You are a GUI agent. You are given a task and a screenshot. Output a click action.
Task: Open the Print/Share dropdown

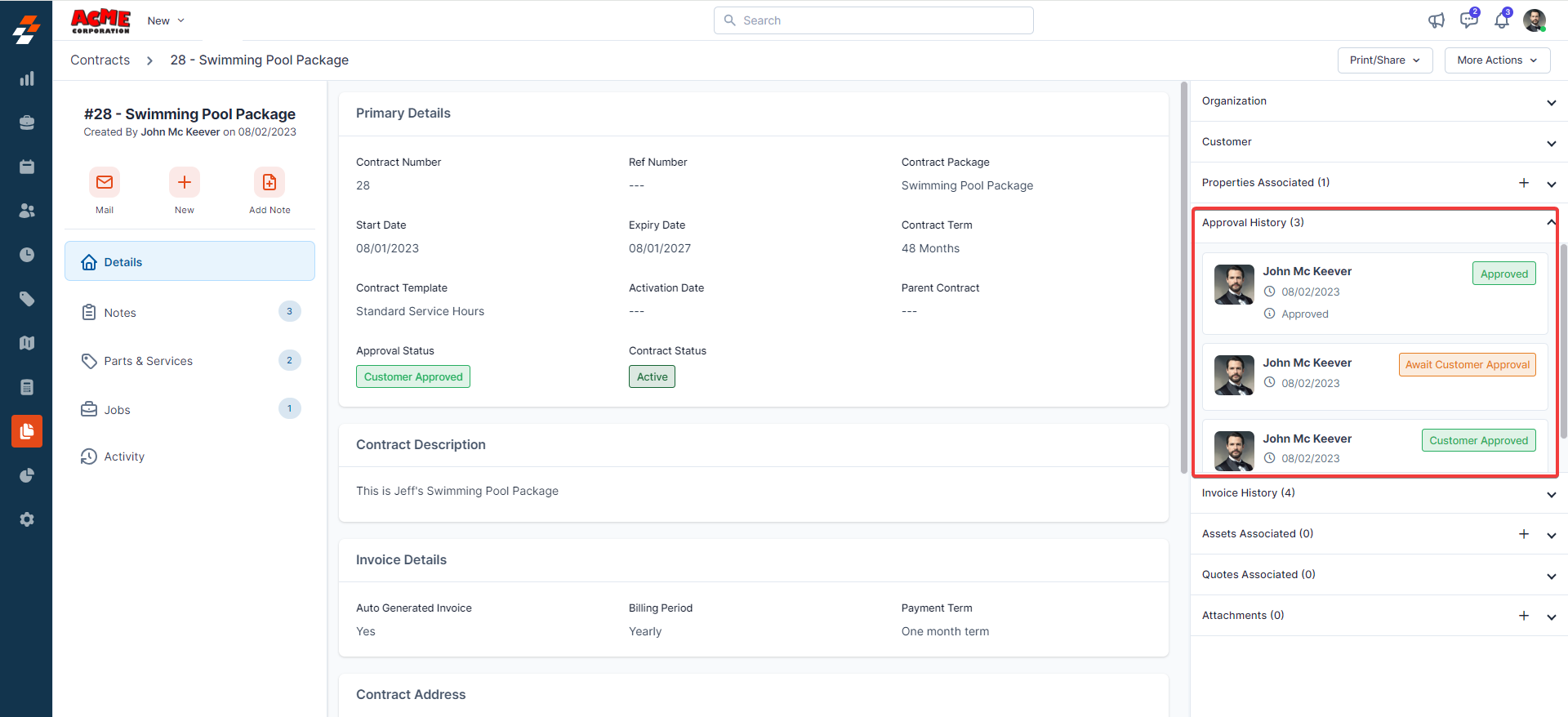(x=1384, y=60)
